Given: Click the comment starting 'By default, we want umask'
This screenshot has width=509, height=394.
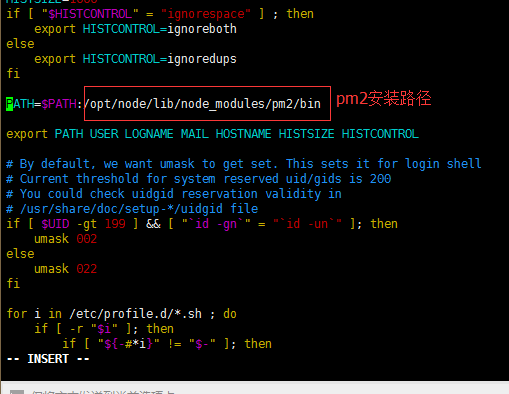Looking at the screenshot, I should tap(244, 164).
